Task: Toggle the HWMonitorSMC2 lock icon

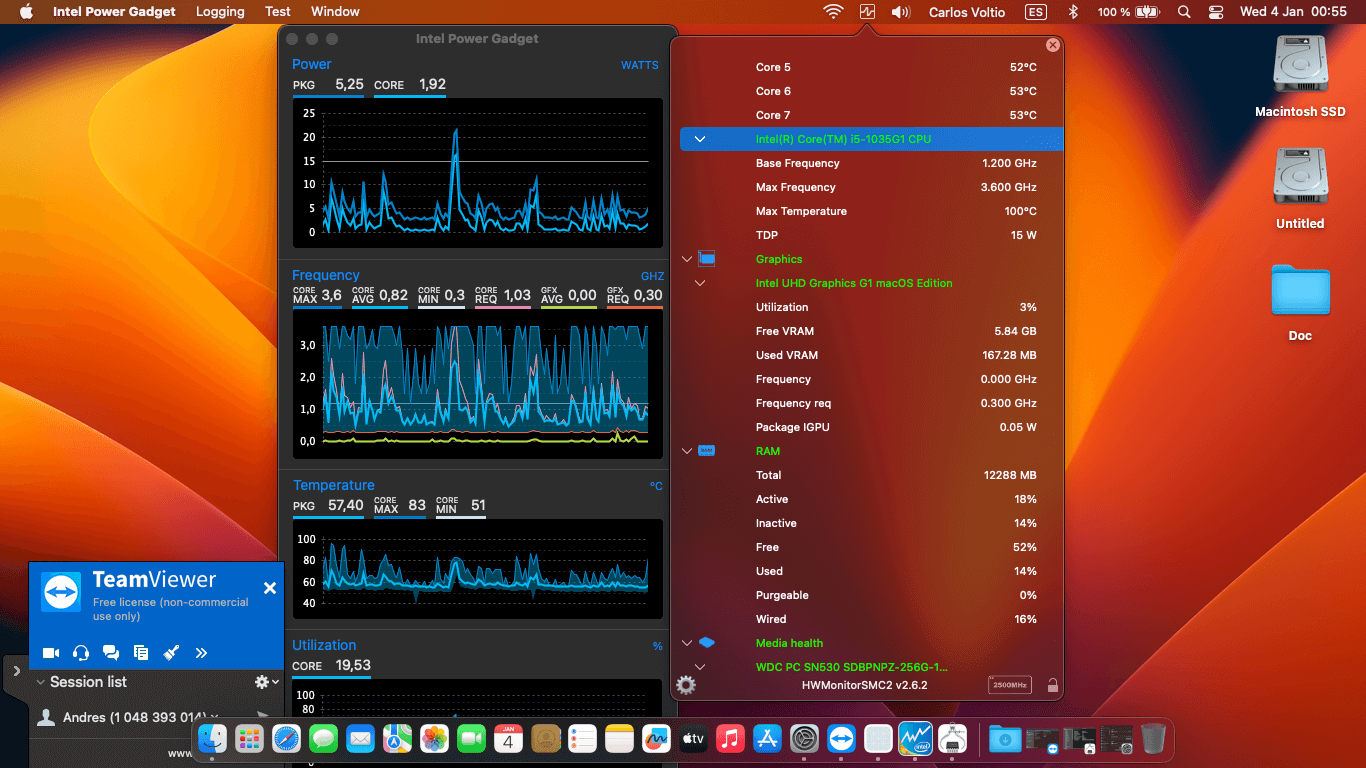Action: (1052, 686)
